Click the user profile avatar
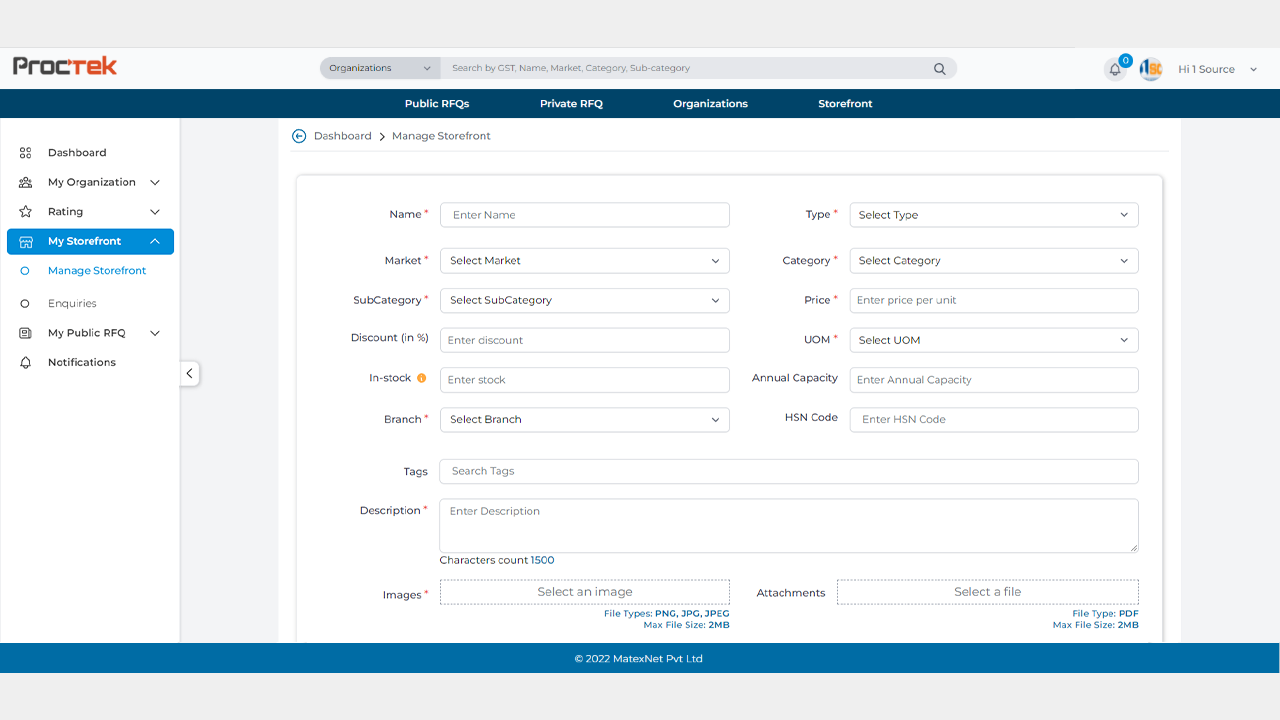The image size is (1280, 720). (1151, 69)
